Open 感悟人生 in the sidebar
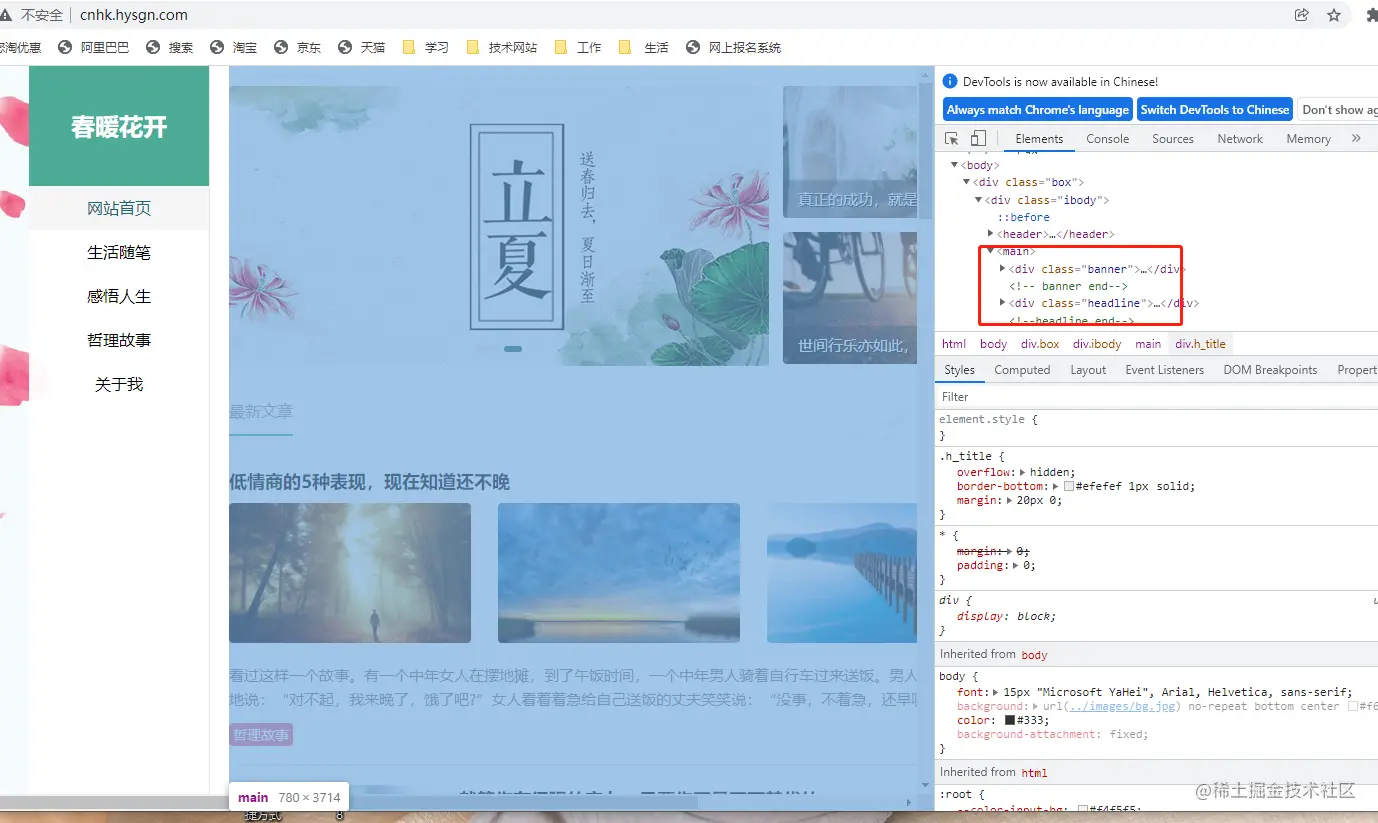Screen dimensions: 1378x823 119,296
